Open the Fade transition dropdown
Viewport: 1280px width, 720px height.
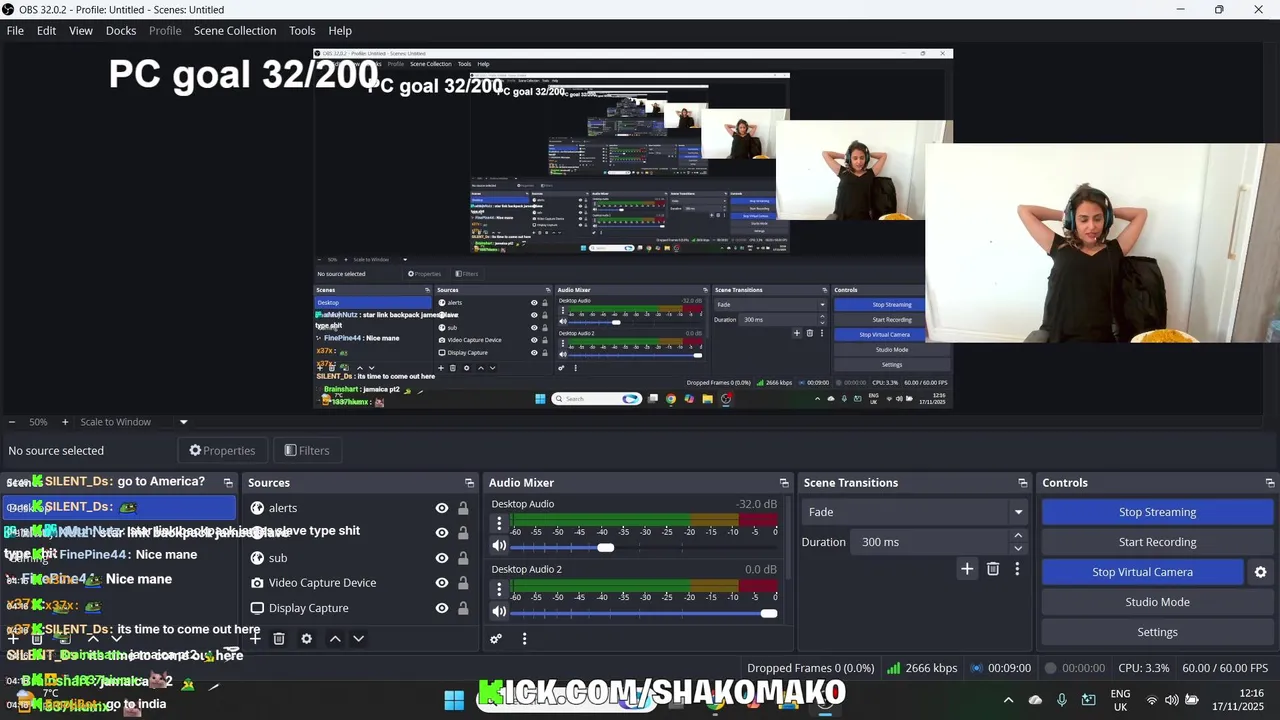915,512
